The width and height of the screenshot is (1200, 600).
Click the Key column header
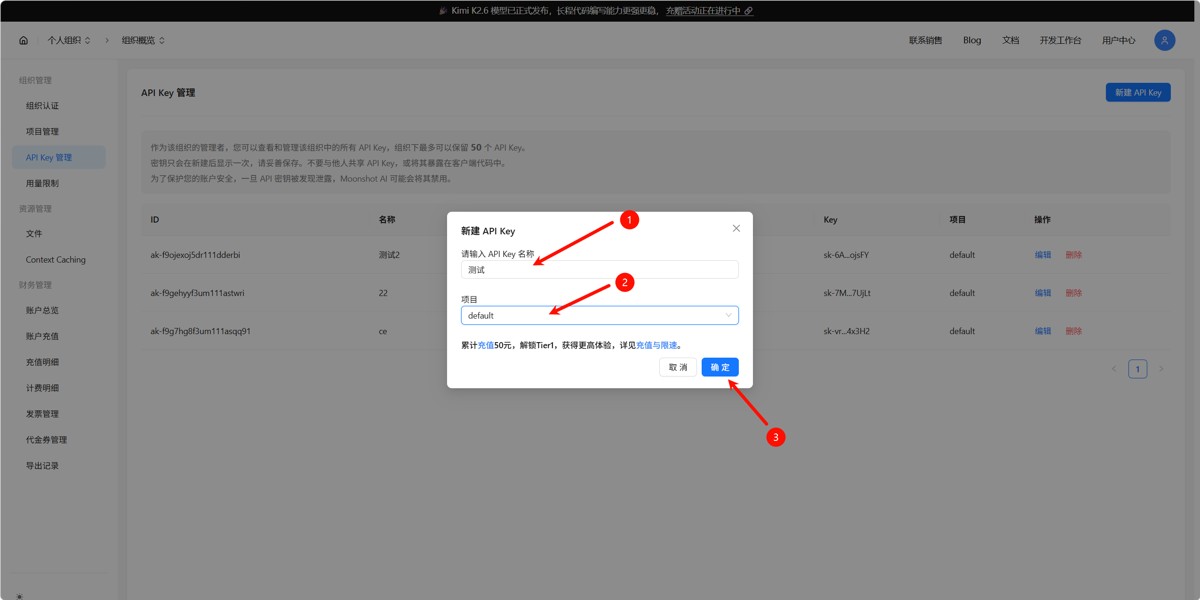click(830, 219)
